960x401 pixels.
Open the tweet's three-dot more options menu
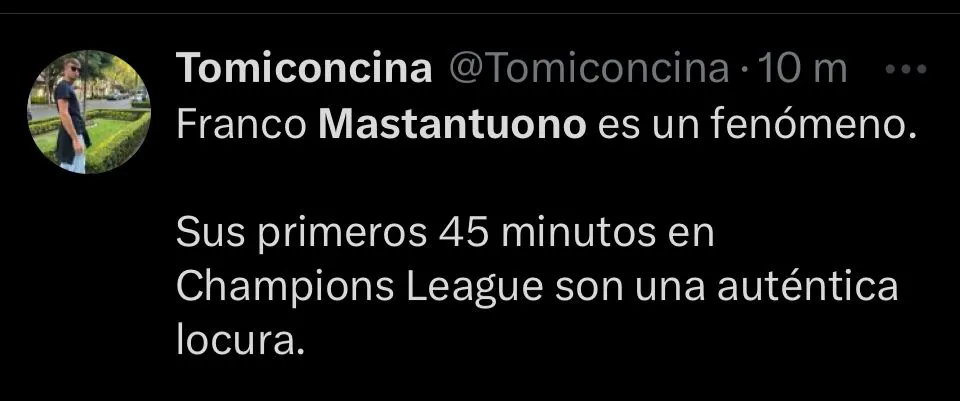907,69
